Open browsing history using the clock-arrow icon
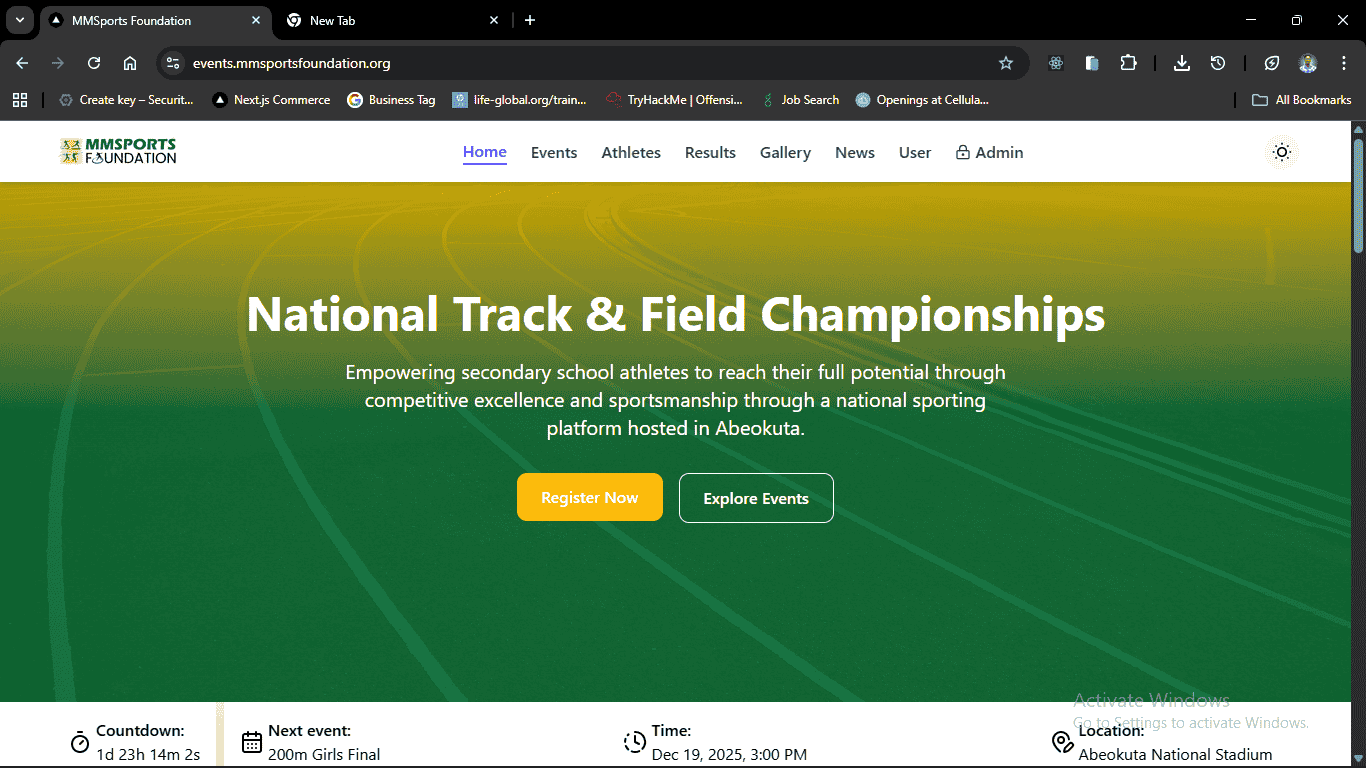Screen dimensions: 1366x768 1218,62
